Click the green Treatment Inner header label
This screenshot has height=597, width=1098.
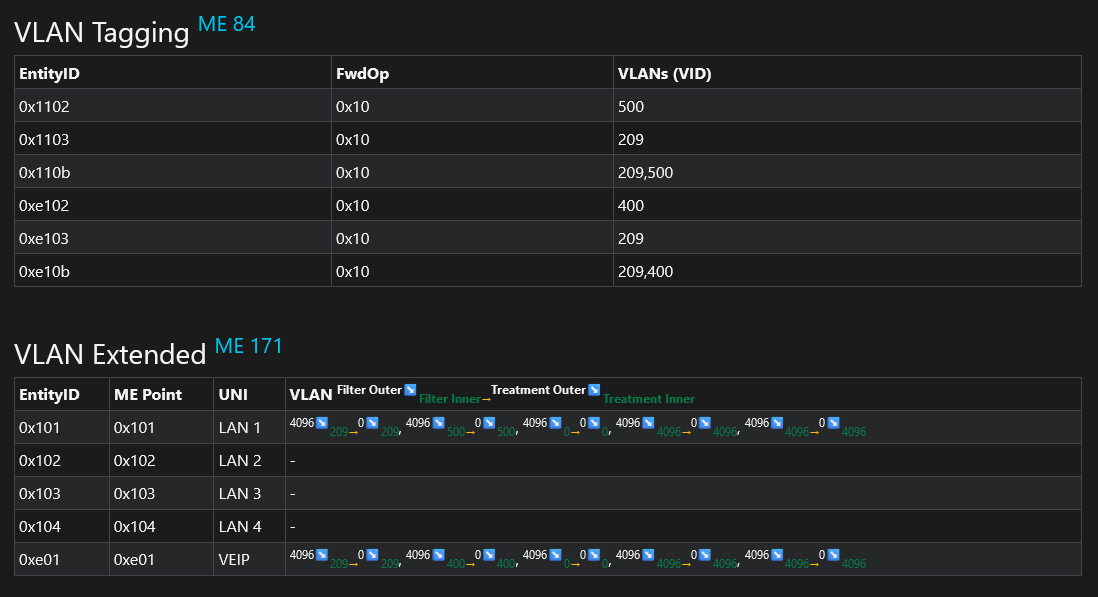tap(648, 399)
